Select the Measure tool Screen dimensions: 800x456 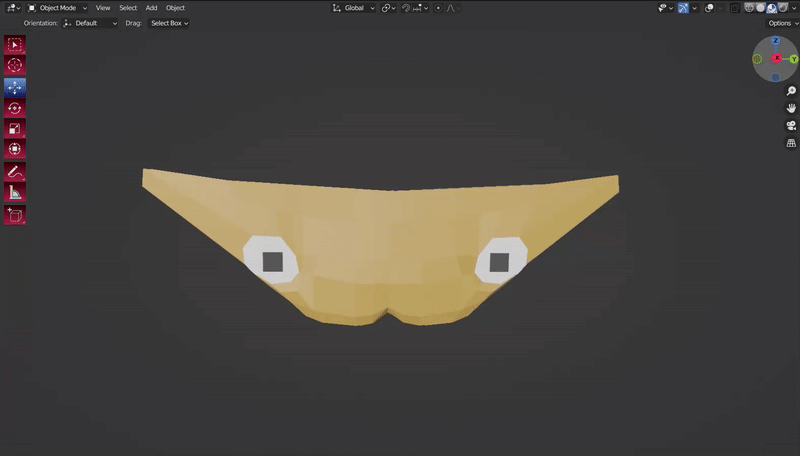click(15, 192)
